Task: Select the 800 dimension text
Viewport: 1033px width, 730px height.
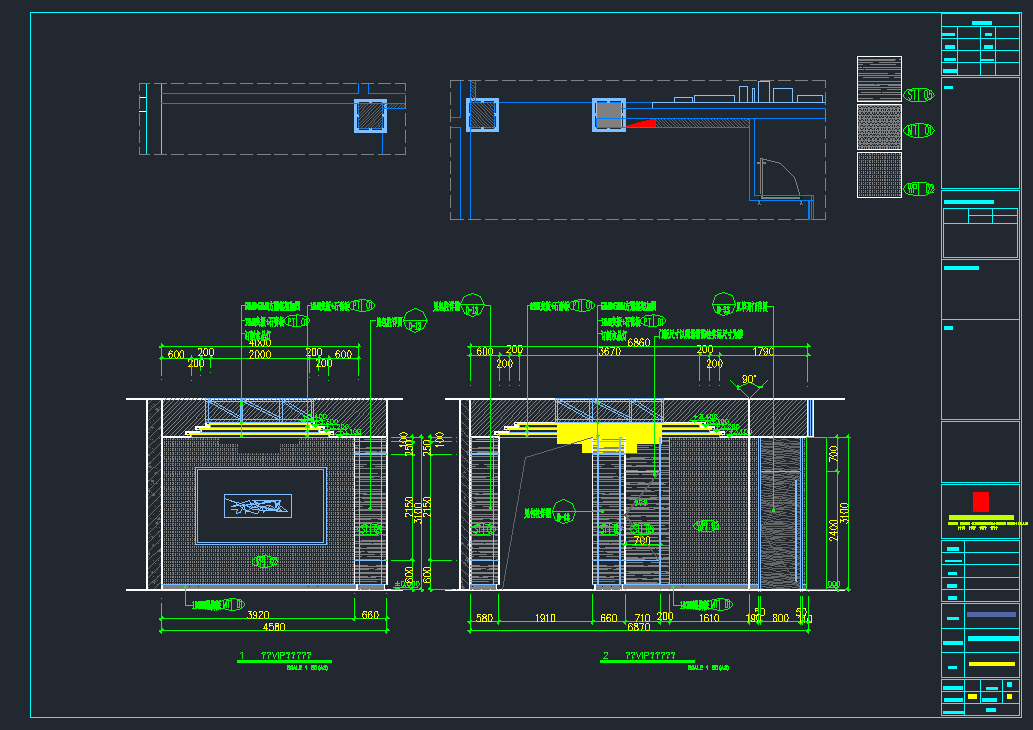Action: click(x=780, y=618)
